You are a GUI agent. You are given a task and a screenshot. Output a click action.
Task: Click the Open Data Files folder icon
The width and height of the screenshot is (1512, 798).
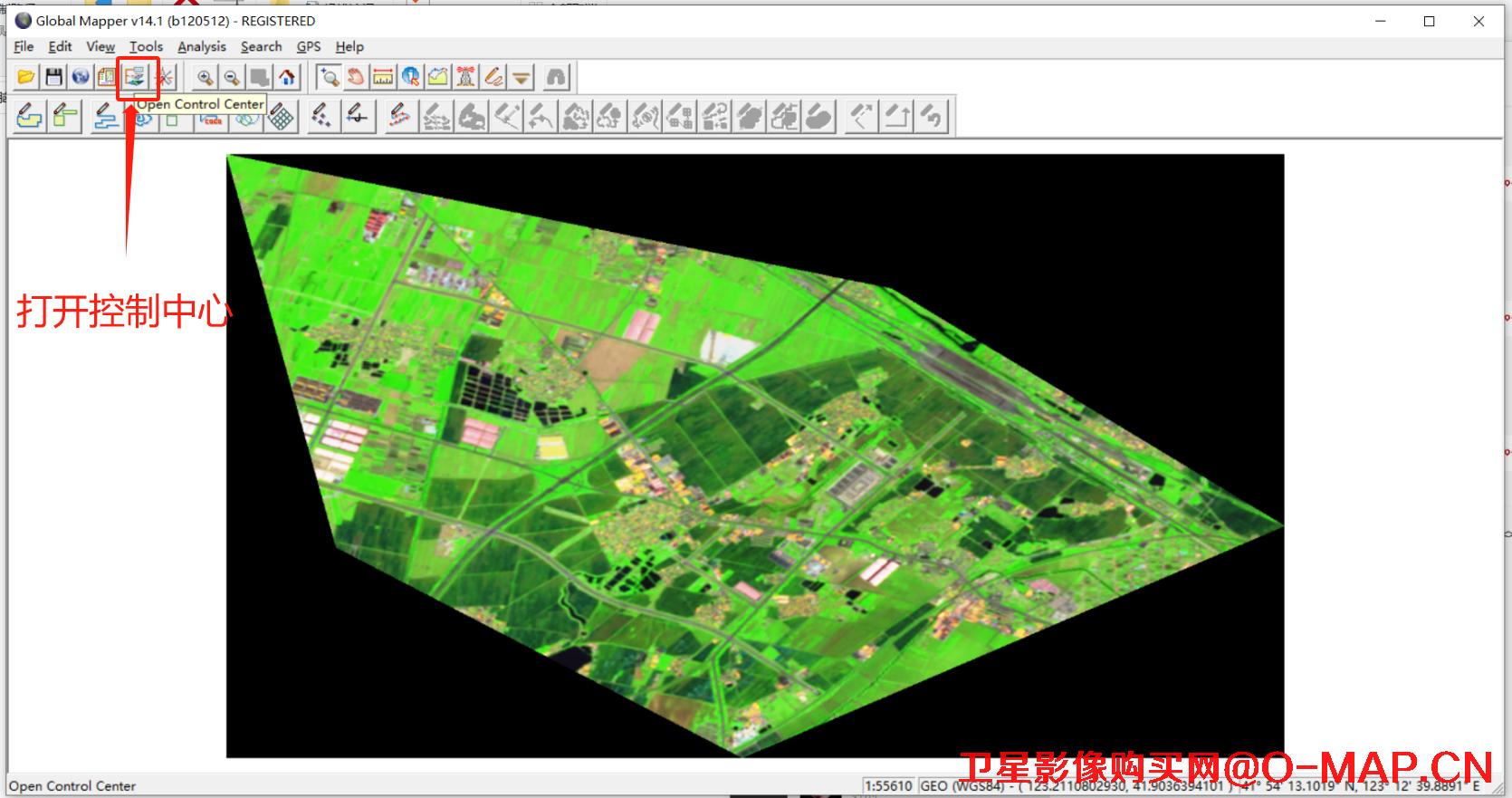(x=26, y=78)
